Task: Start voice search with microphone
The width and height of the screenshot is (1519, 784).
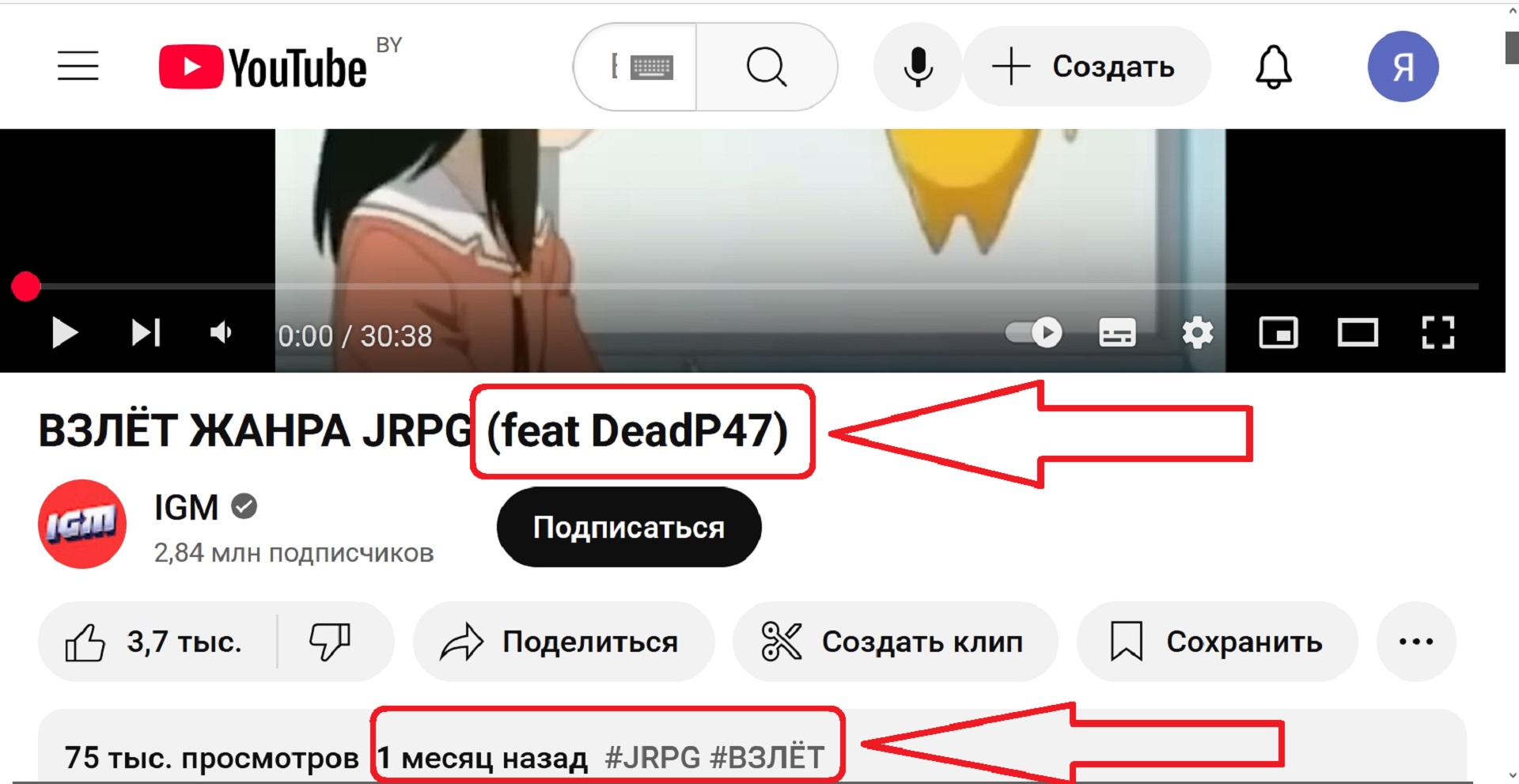Action: (918, 66)
